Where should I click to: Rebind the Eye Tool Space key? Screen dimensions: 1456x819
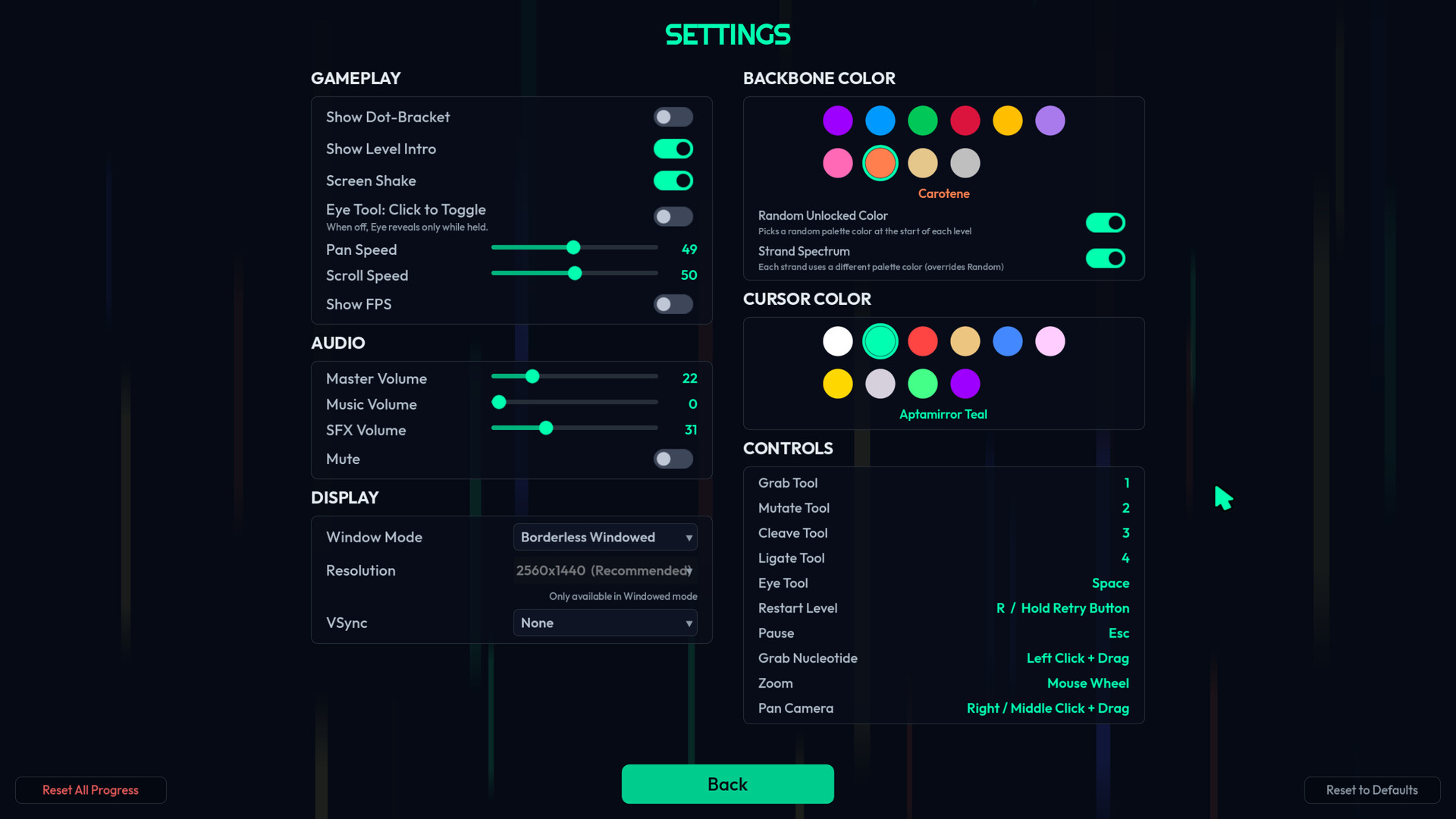(x=1110, y=583)
